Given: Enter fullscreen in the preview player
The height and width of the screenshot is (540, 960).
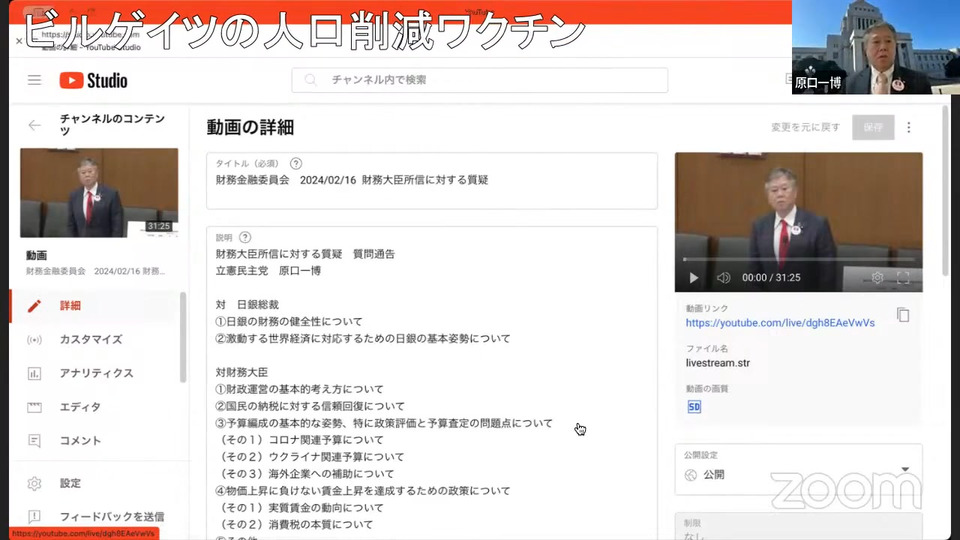Looking at the screenshot, I should pos(903,278).
